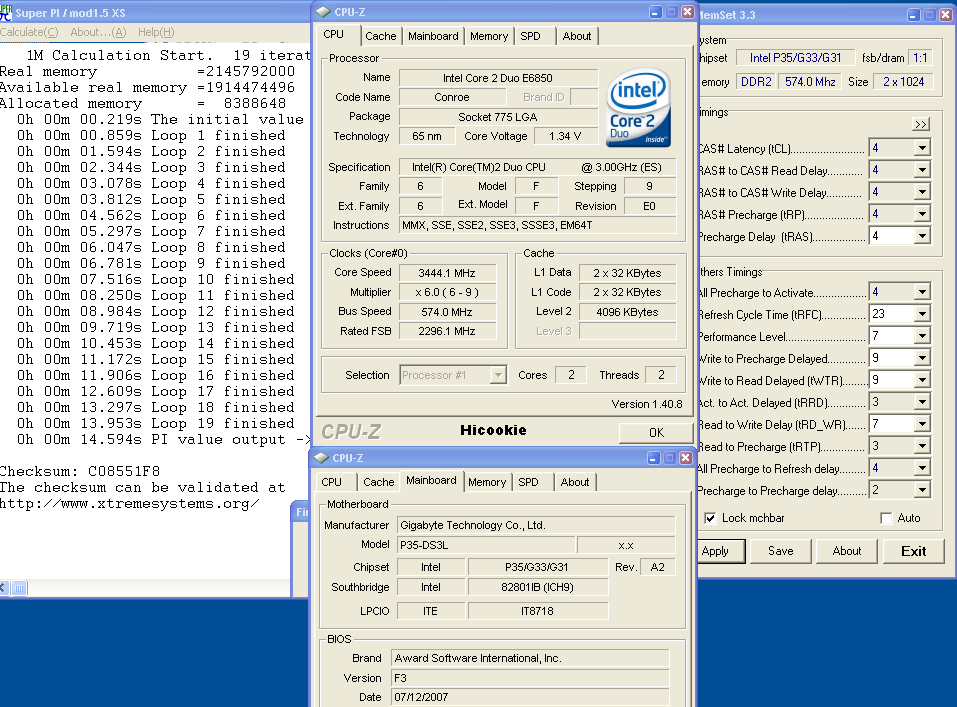Click the lower CPU-Z window title icon
957x707 pixels.
[x=322, y=458]
